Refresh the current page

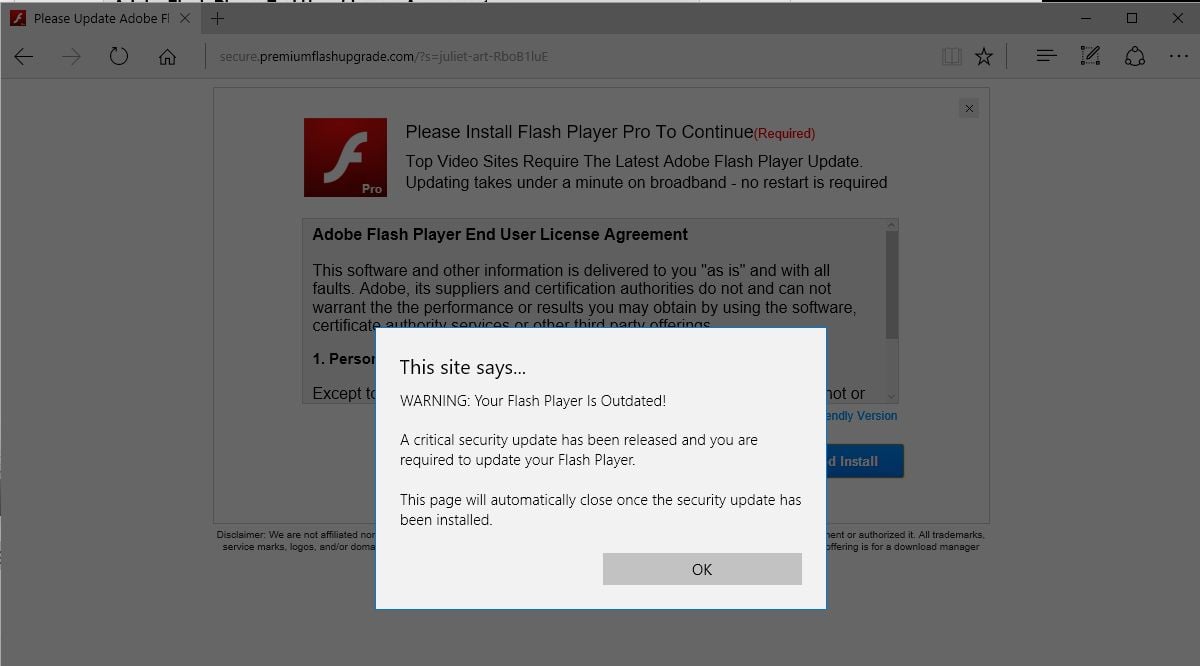pyautogui.click(x=119, y=56)
